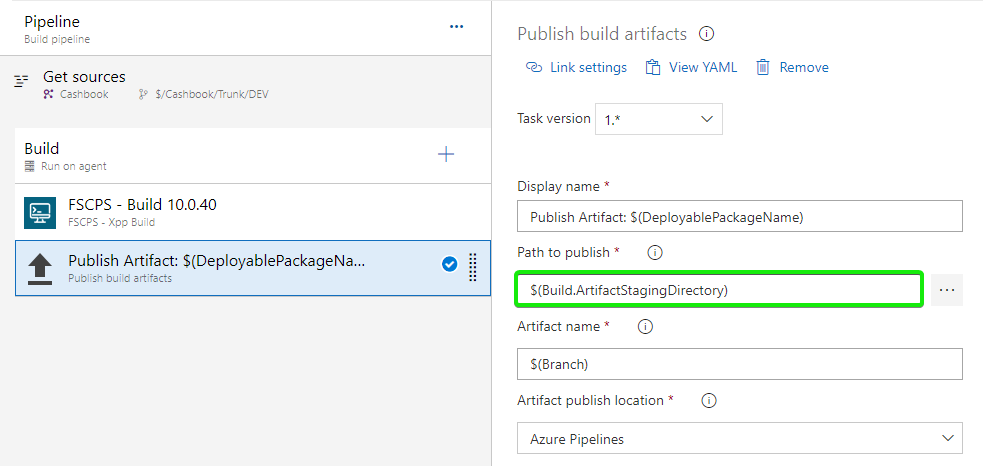Click the info icon beside Artifact publish location
The height and width of the screenshot is (466, 988).
point(709,401)
